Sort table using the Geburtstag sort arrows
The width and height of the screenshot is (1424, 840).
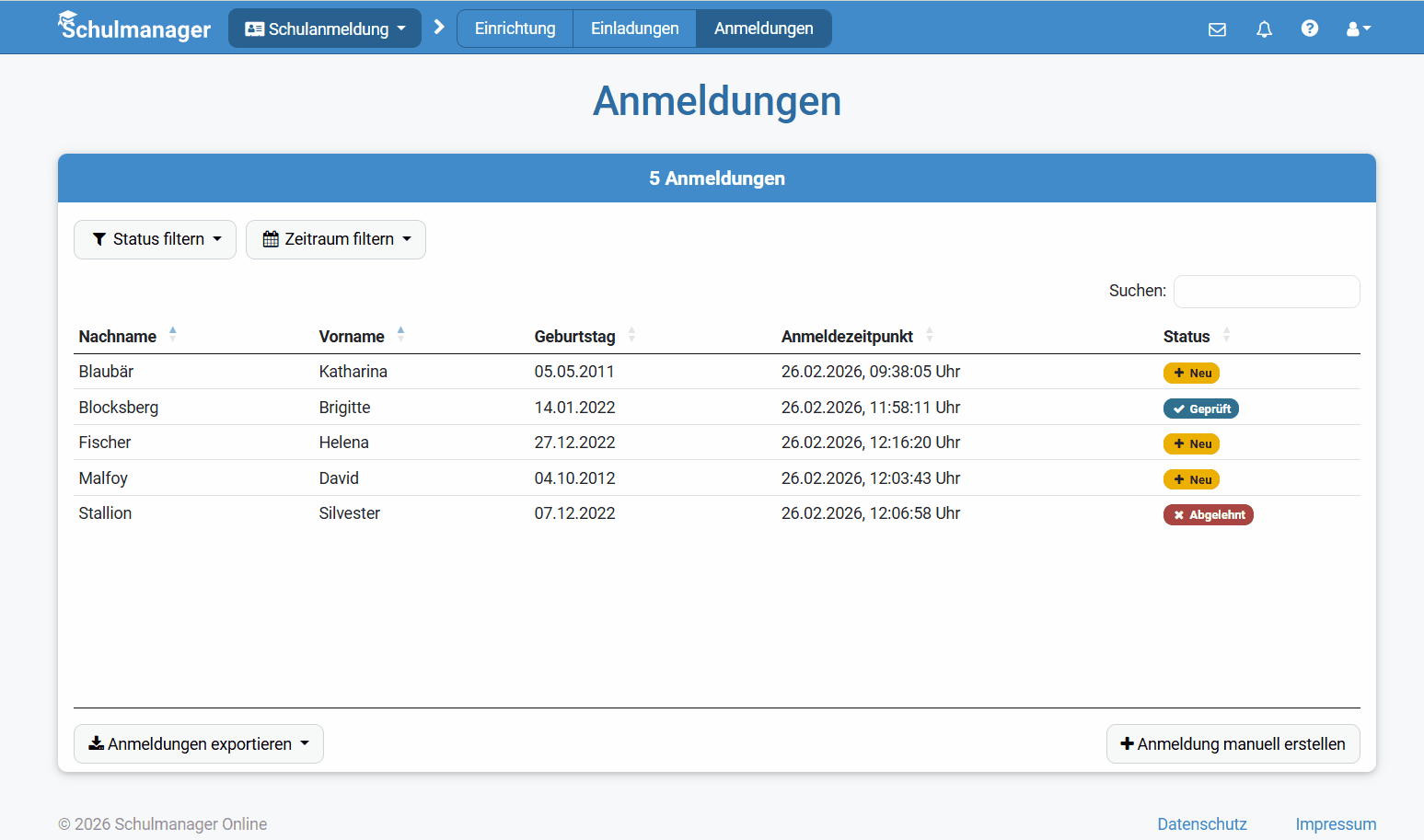[x=631, y=334]
